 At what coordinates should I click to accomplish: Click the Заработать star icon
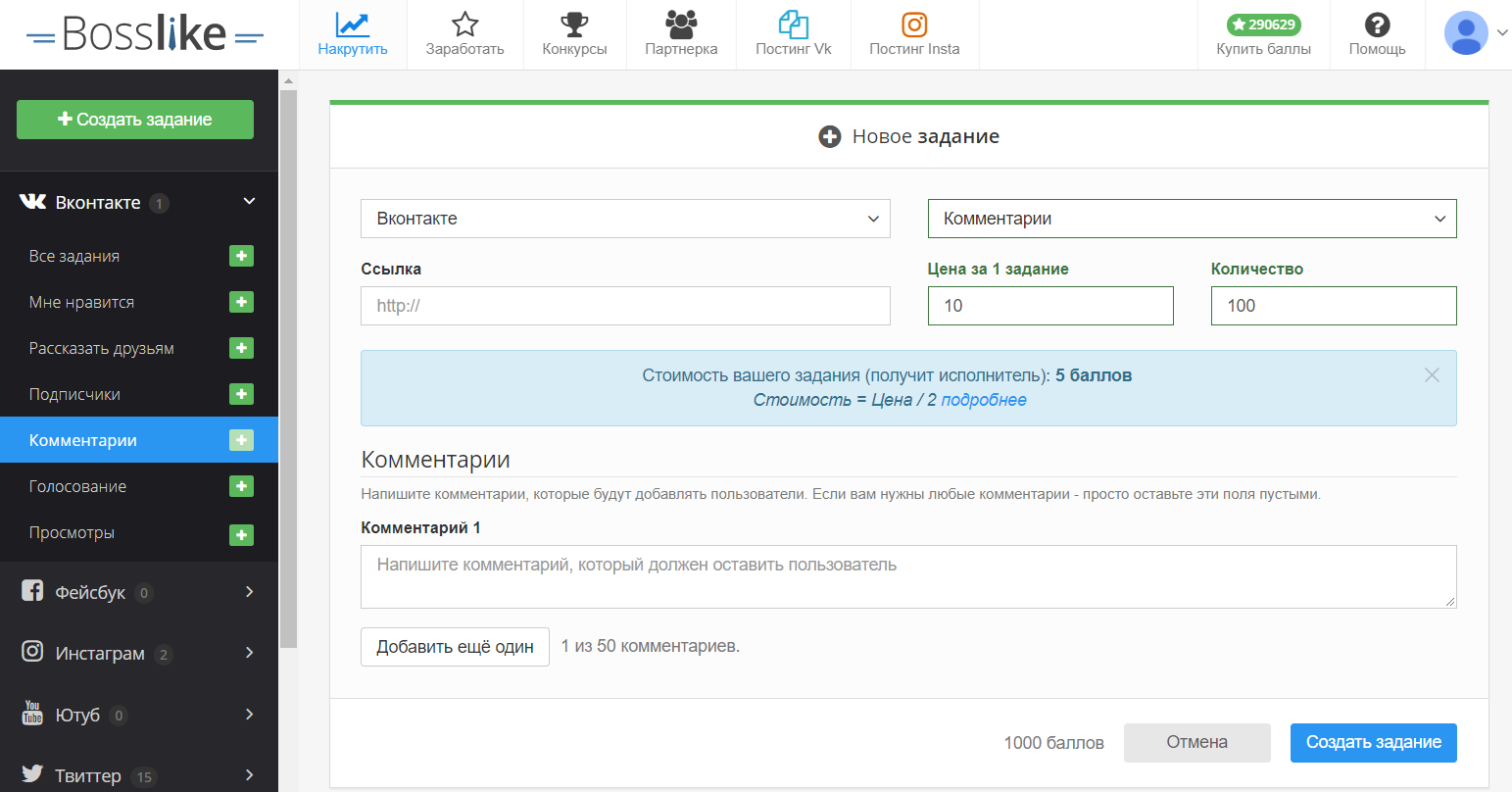tap(464, 24)
